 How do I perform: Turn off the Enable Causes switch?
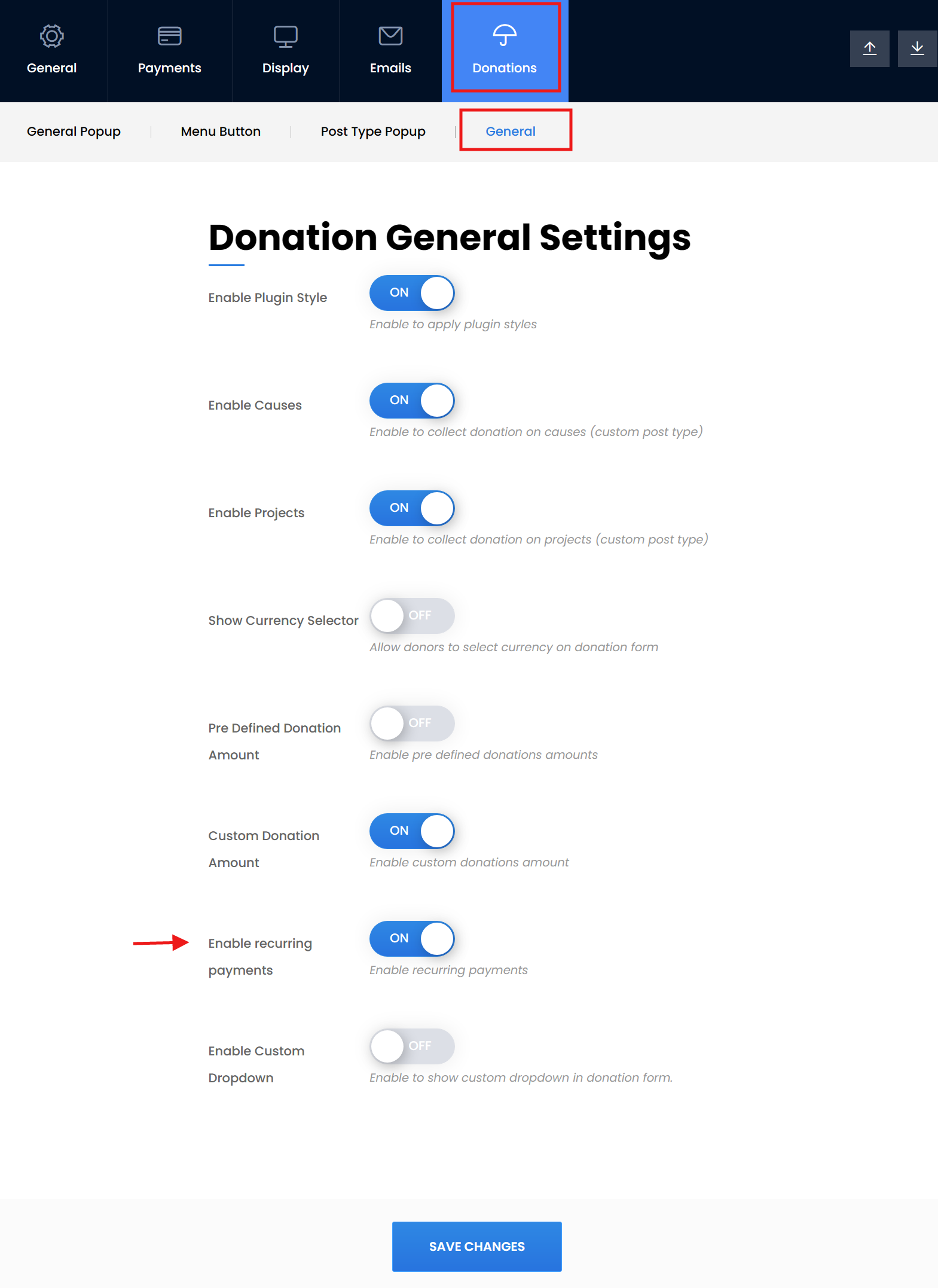point(412,401)
